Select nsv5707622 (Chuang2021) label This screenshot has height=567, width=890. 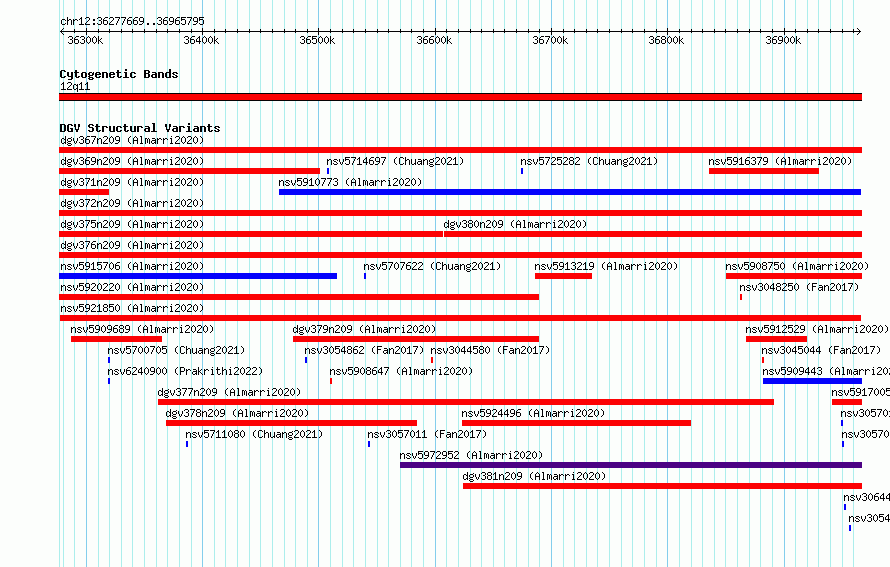click(432, 266)
